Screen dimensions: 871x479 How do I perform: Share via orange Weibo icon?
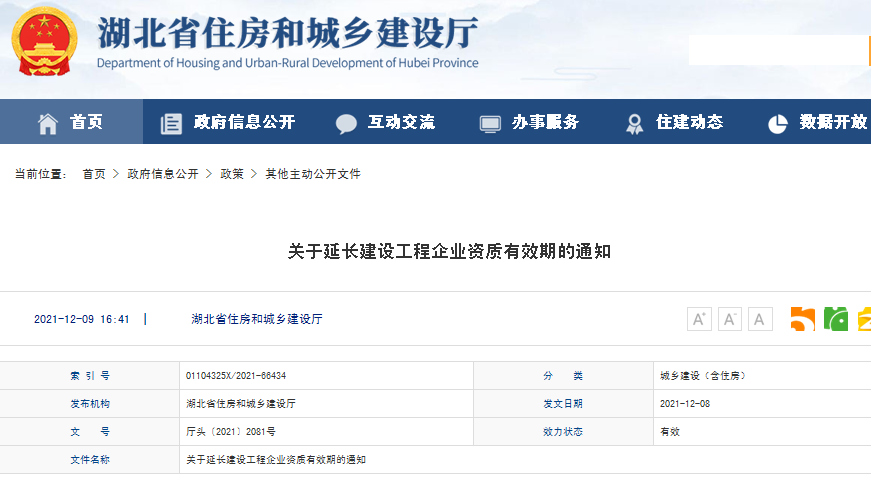802,319
